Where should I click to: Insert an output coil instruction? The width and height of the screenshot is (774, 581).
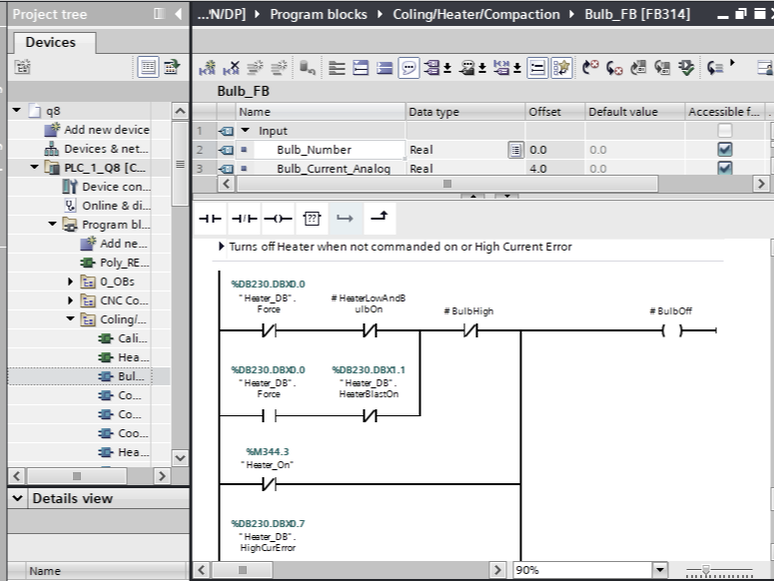[x=277, y=218]
